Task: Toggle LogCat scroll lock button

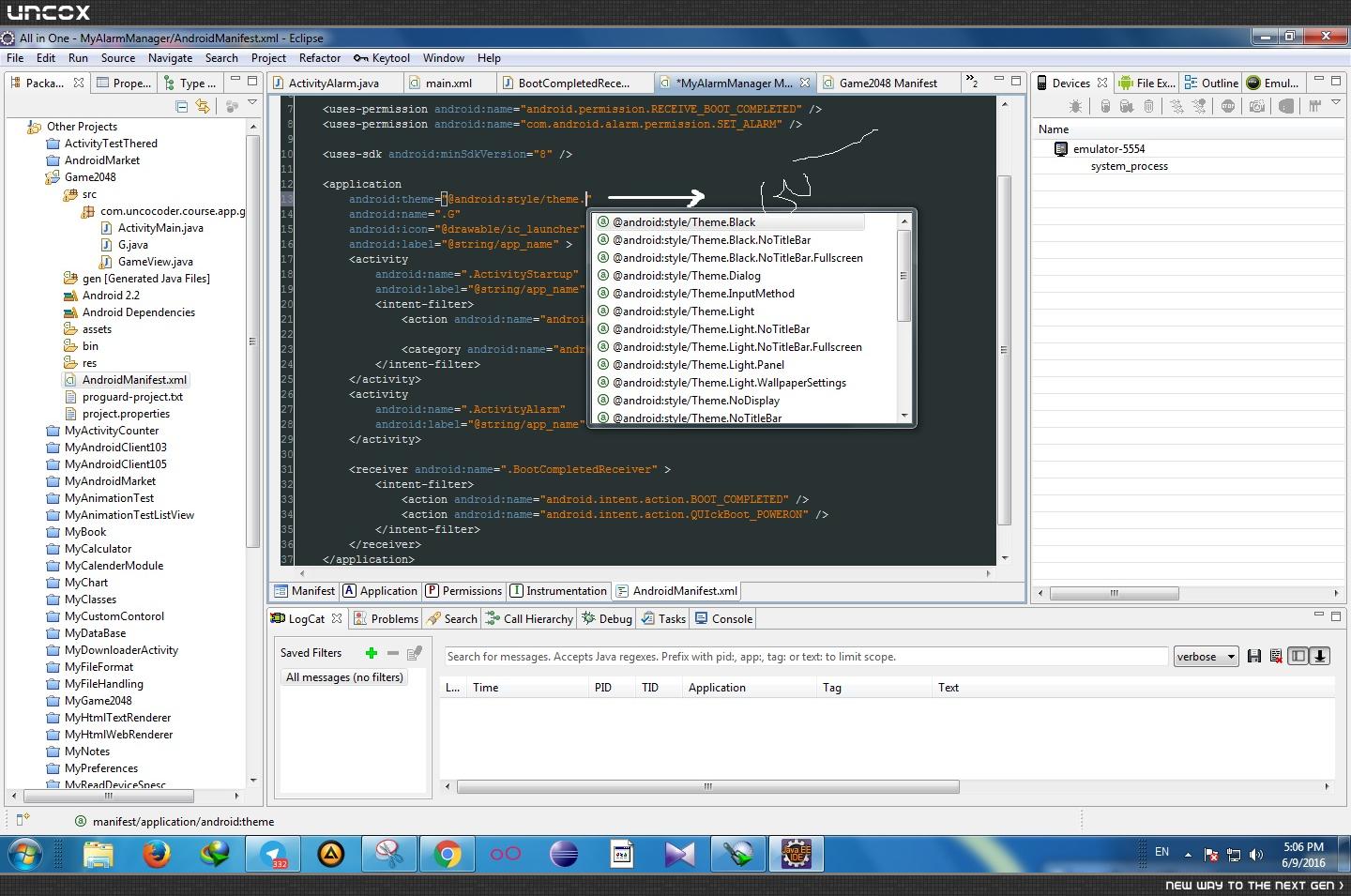Action: coord(1319,657)
